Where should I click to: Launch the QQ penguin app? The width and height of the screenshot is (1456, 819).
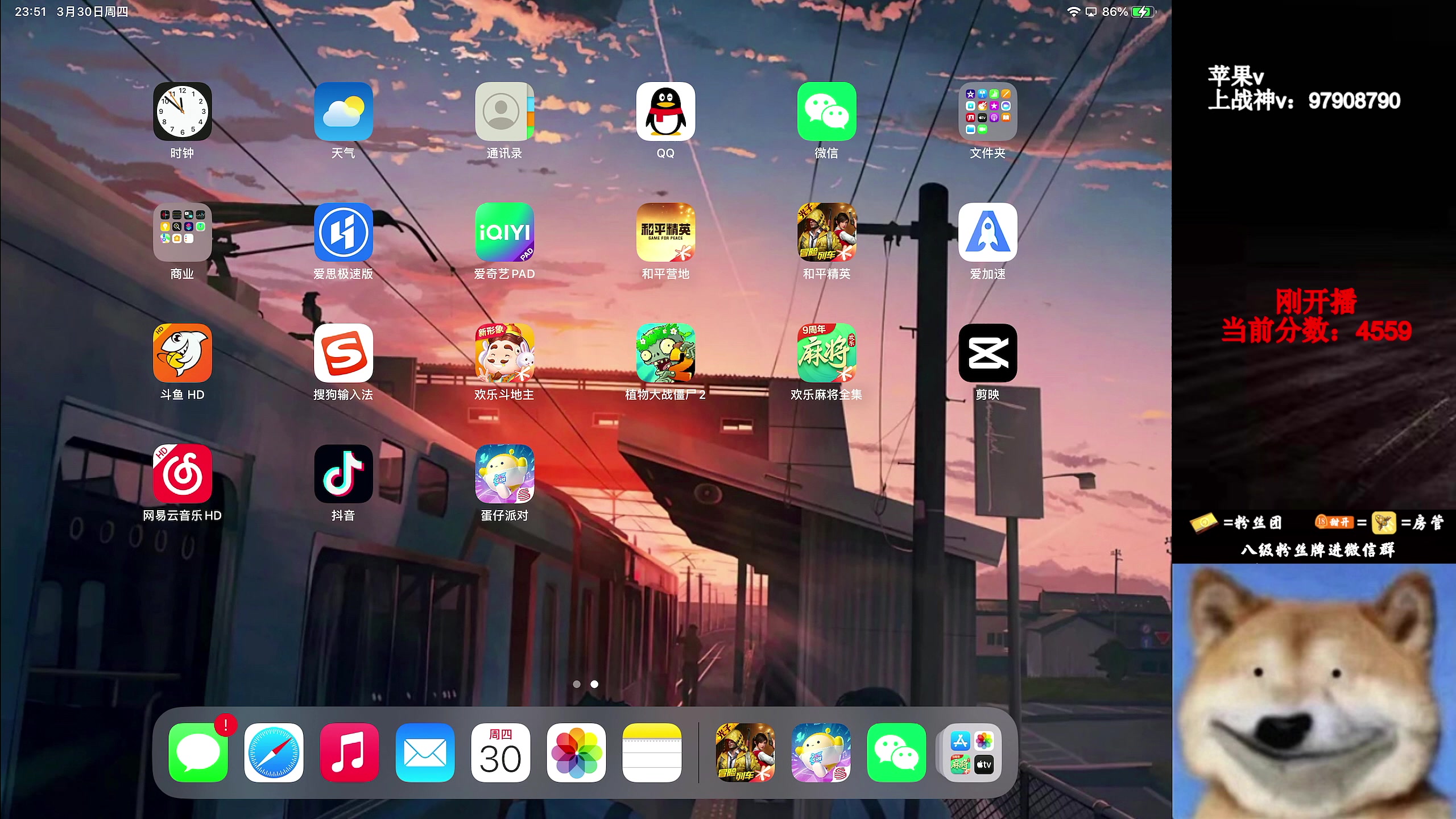coord(665,111)
